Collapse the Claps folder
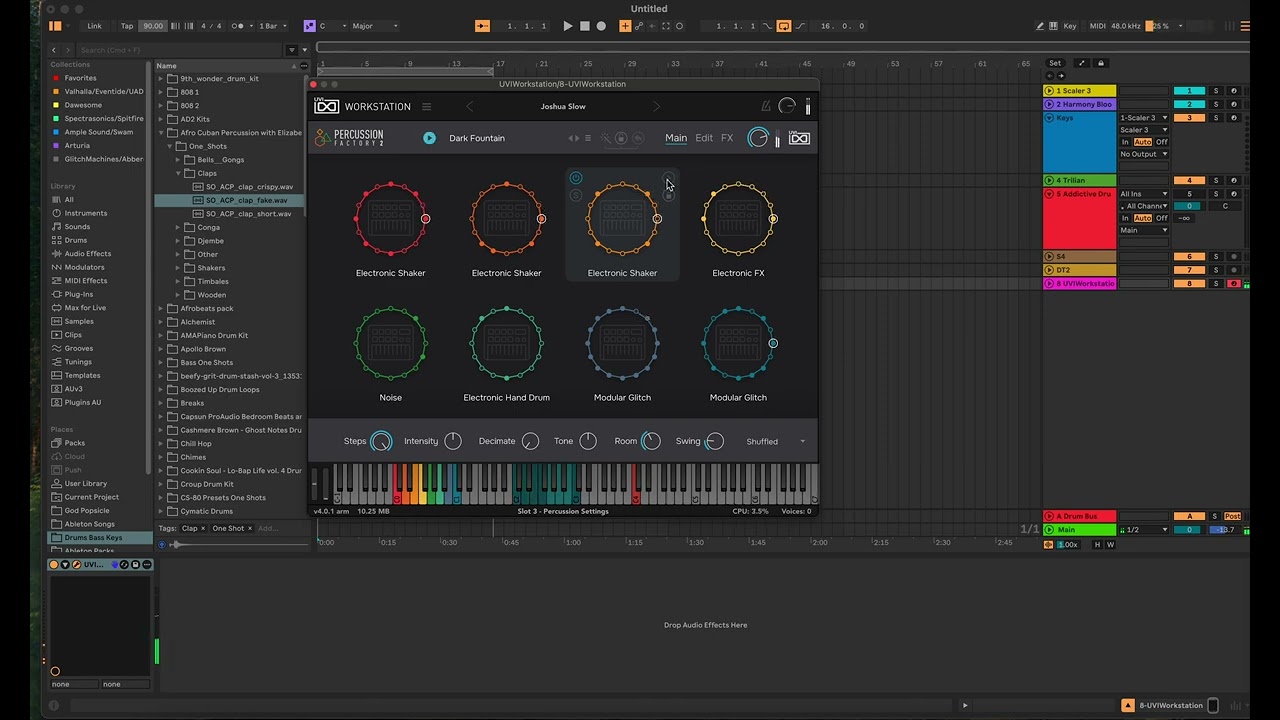The image size is (1280, 720). 178,173
